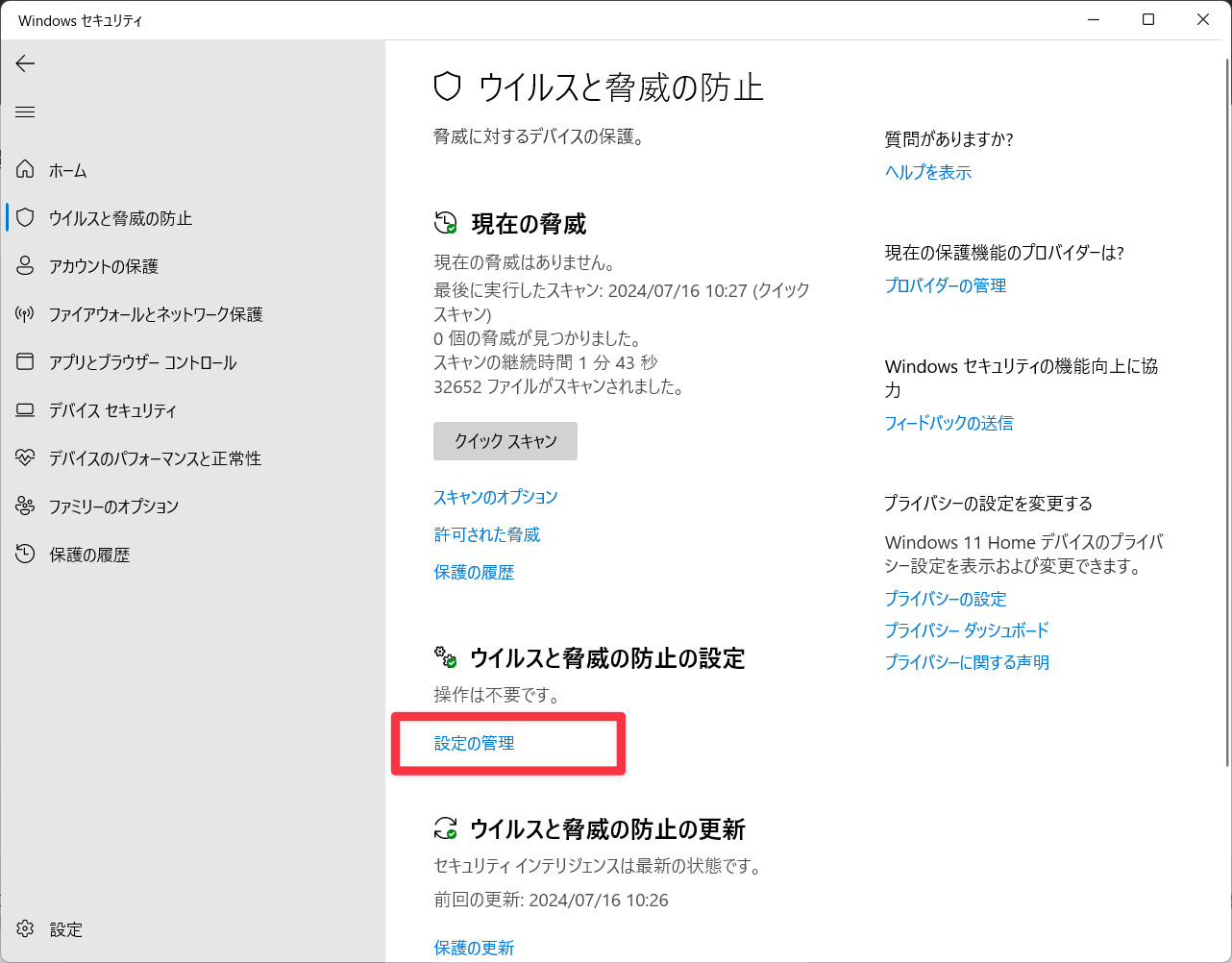Click the large shield icon in page header
Screen dimensions: 1232x963
[x=448, y=87]
